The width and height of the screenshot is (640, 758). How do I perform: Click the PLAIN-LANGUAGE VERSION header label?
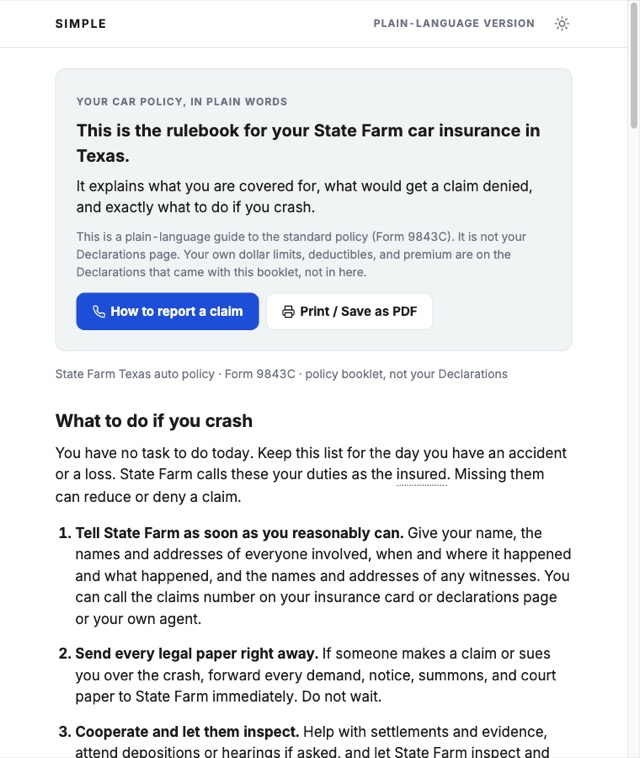[x=454, y=24]
